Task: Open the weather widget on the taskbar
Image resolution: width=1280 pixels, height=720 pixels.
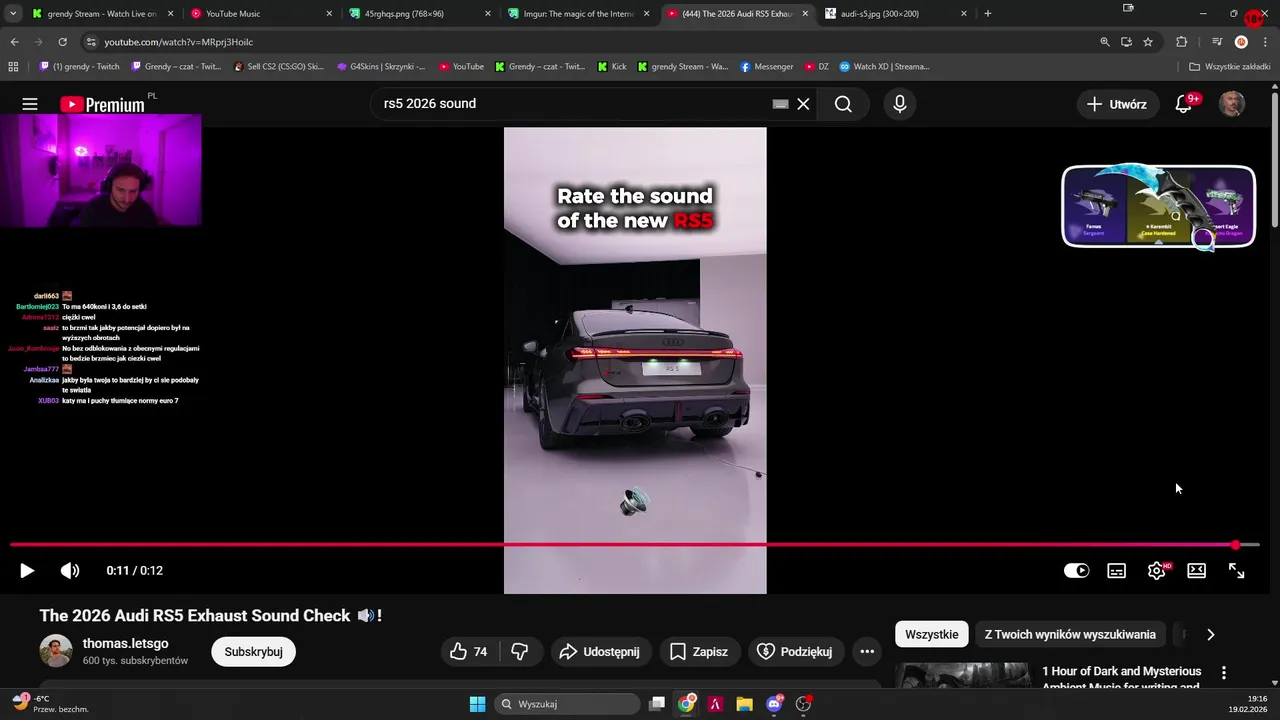Action: pyautogui.click(x=50, y=704)
